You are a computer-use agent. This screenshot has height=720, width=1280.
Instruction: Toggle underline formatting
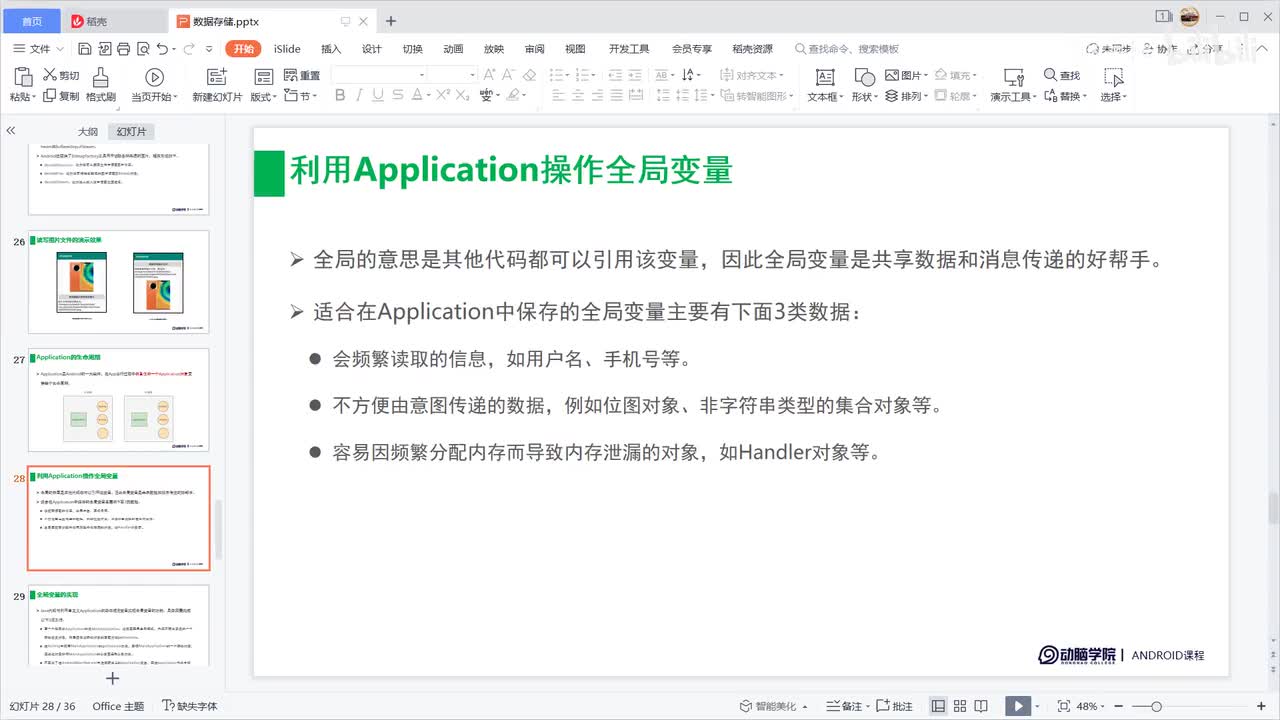[x=379, y=95]
